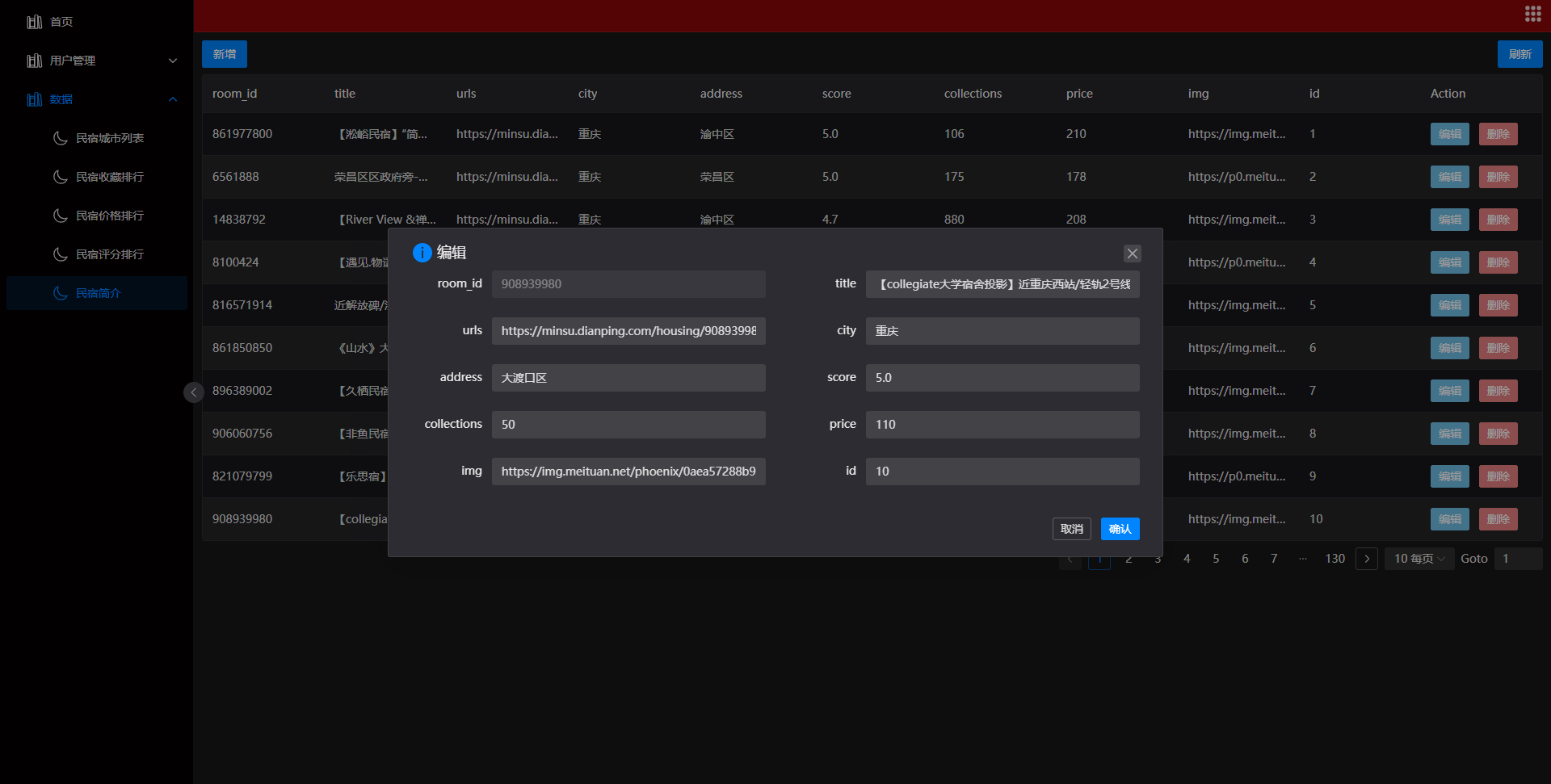This screenshot has width=1551, height=784.
Task: Click the 新增 button
Action: coord(224,54)
